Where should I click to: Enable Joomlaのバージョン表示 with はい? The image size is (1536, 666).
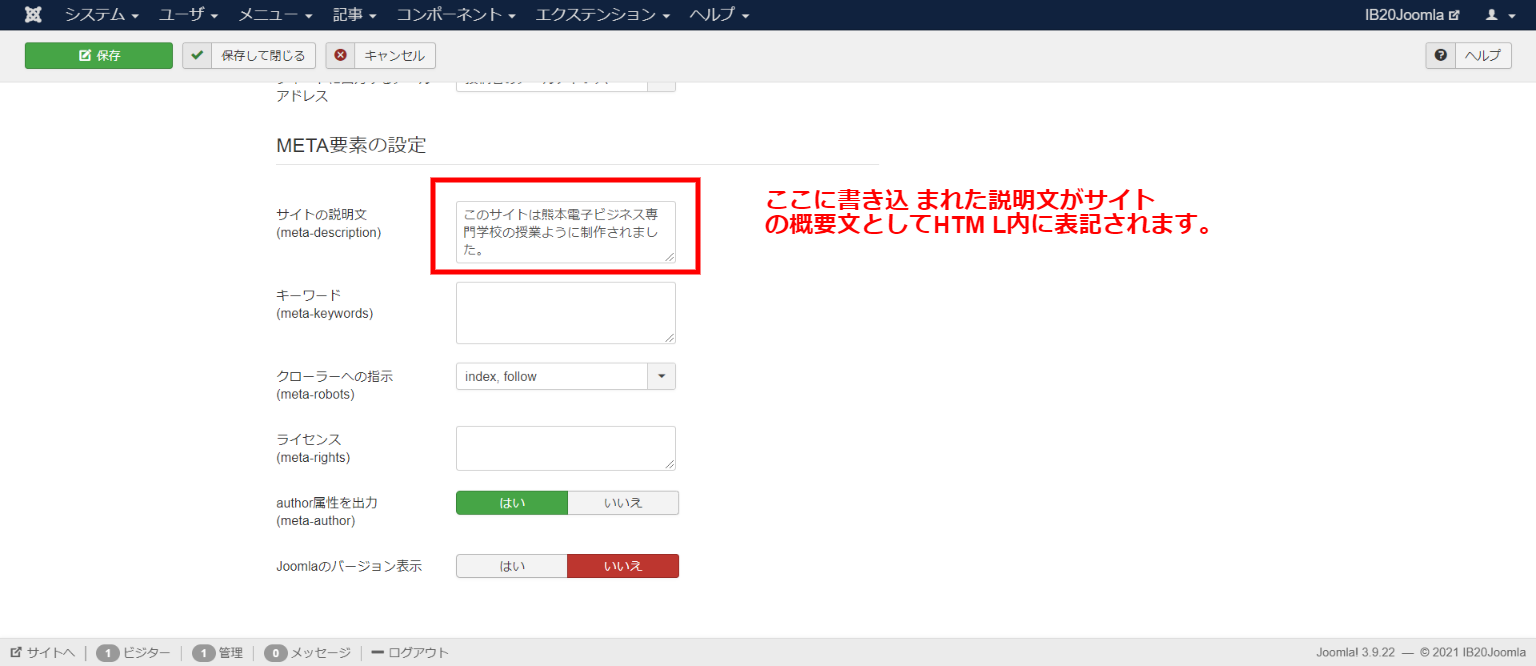pos(512,566)
